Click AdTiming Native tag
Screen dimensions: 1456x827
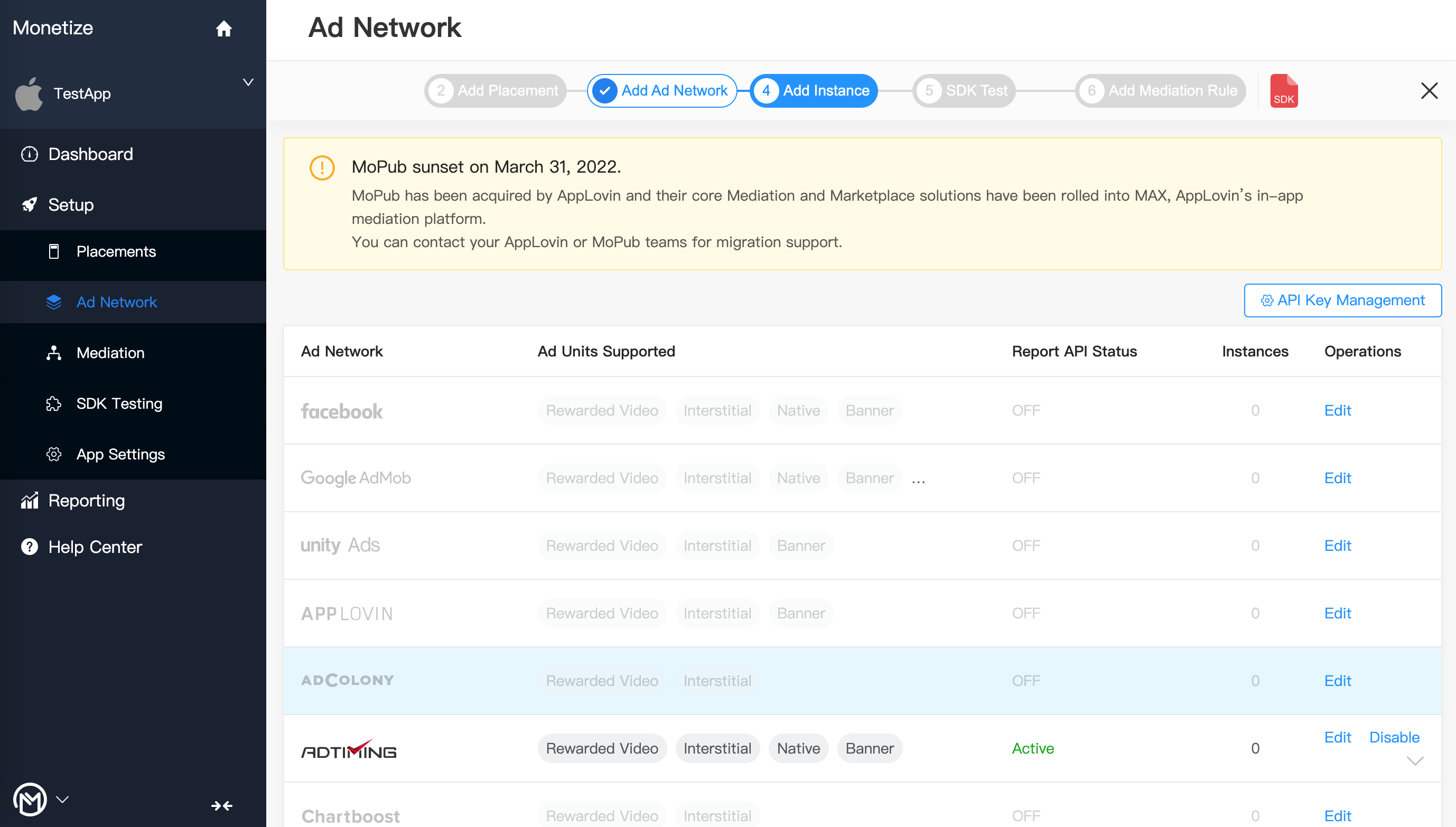(x=798, y=748)
